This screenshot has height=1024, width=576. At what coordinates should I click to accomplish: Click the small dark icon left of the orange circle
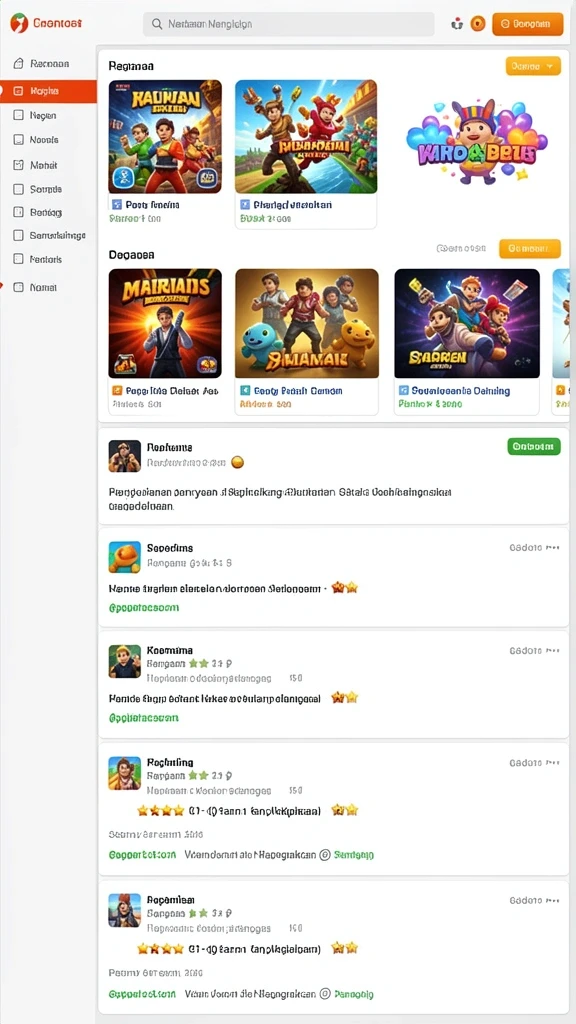coord(457,24)
